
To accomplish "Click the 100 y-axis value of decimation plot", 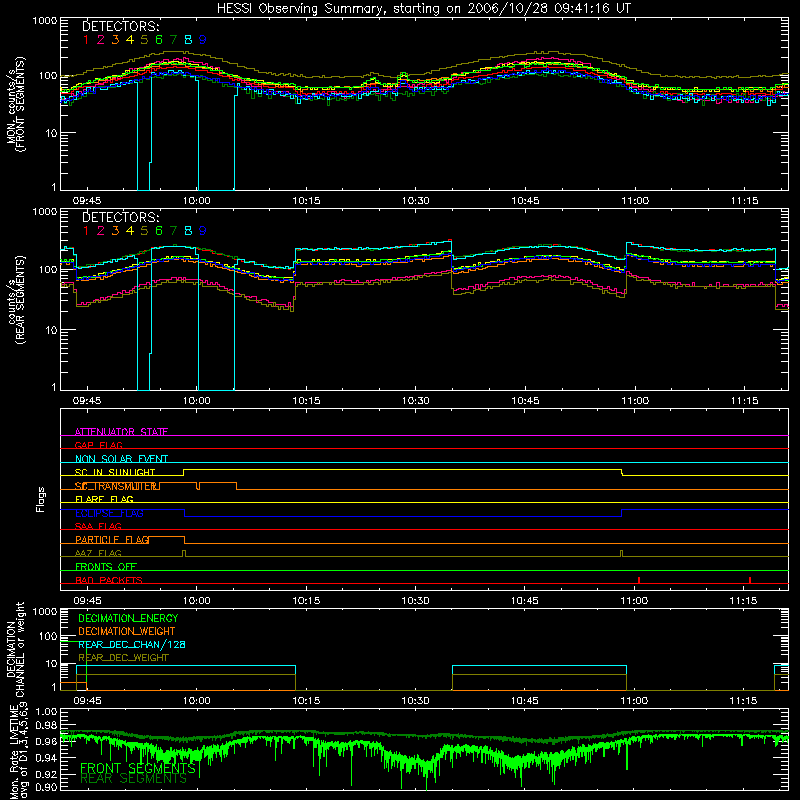I will pos(48,636).
